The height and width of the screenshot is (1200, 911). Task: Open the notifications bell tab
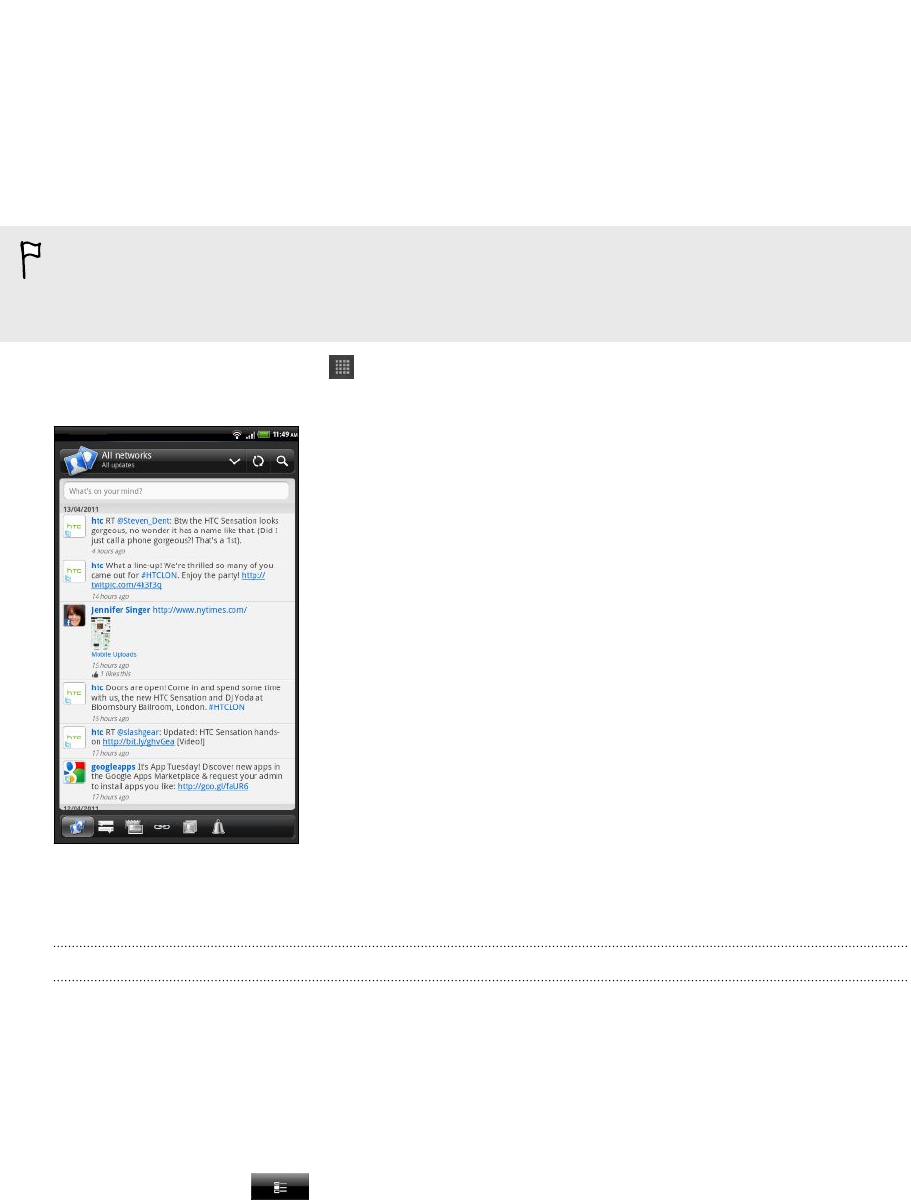[x=217, y=828]
